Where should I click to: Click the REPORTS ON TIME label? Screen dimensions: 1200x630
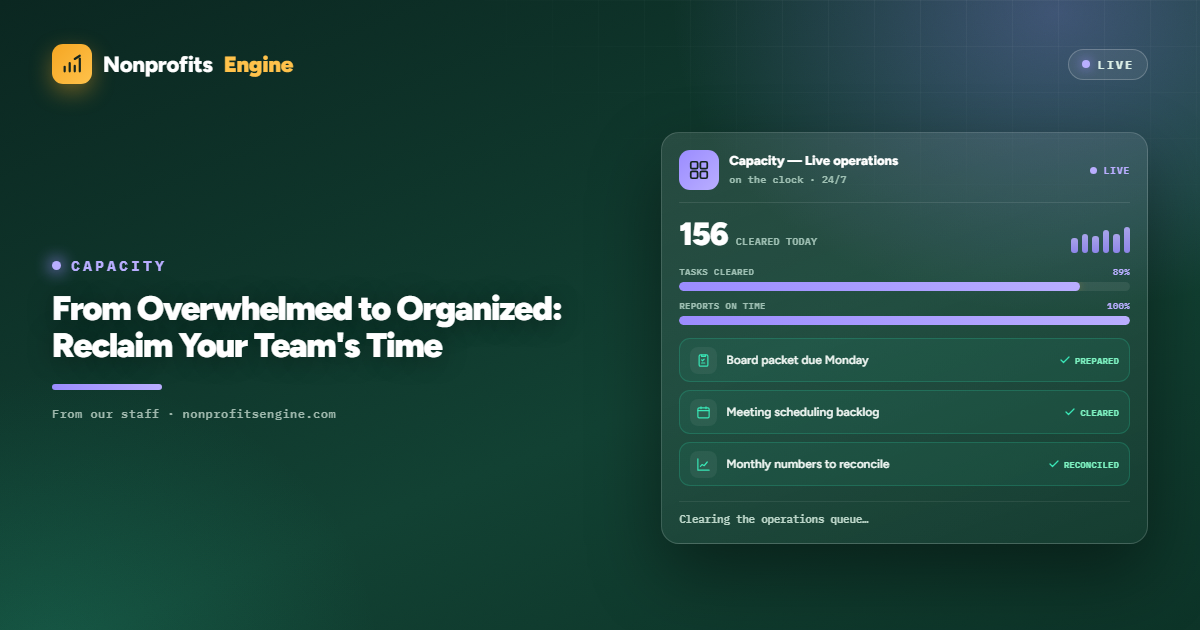(722, 306)
